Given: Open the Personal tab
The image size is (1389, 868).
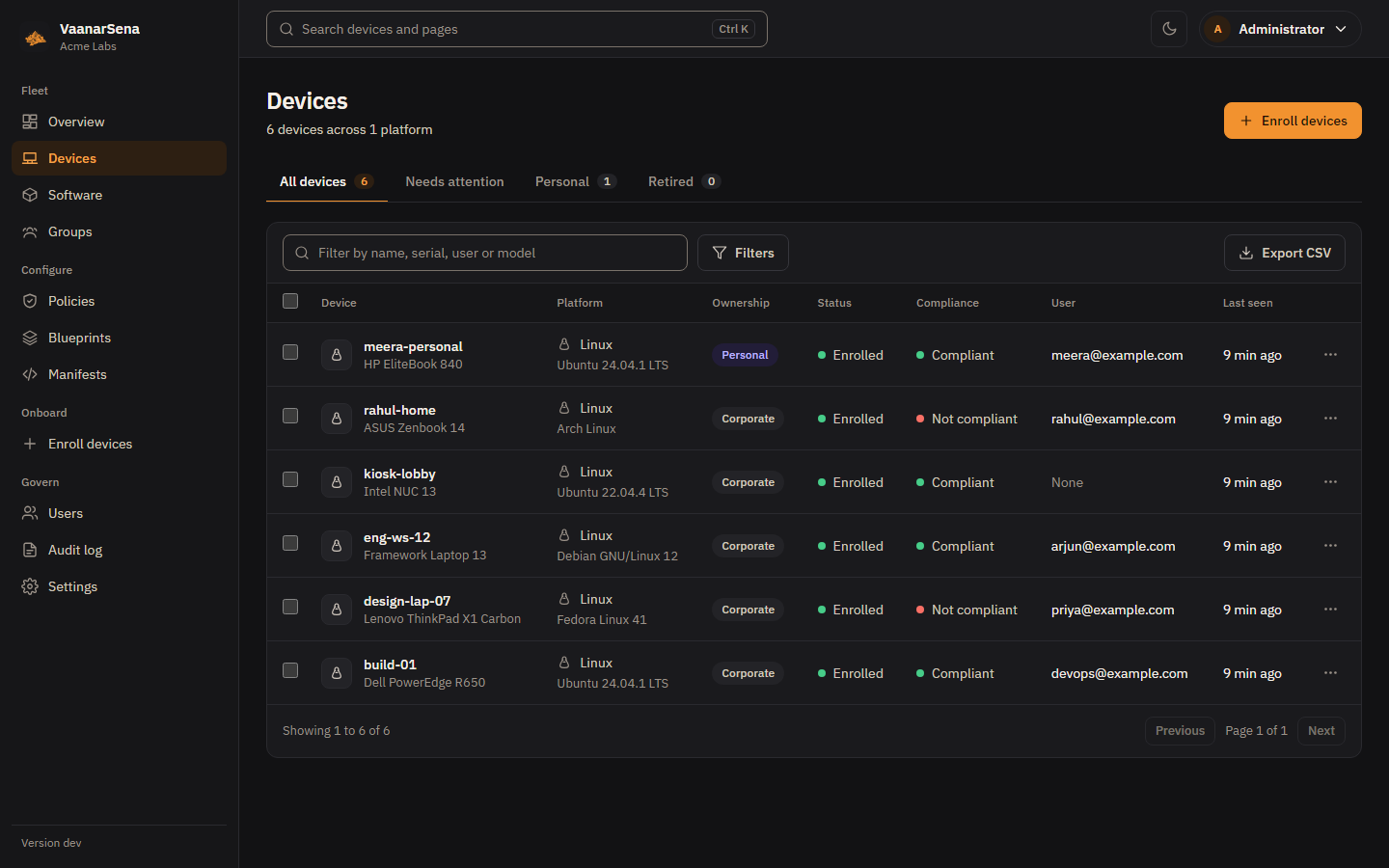Looking at the screenshot, I should [x=576, y=181].
